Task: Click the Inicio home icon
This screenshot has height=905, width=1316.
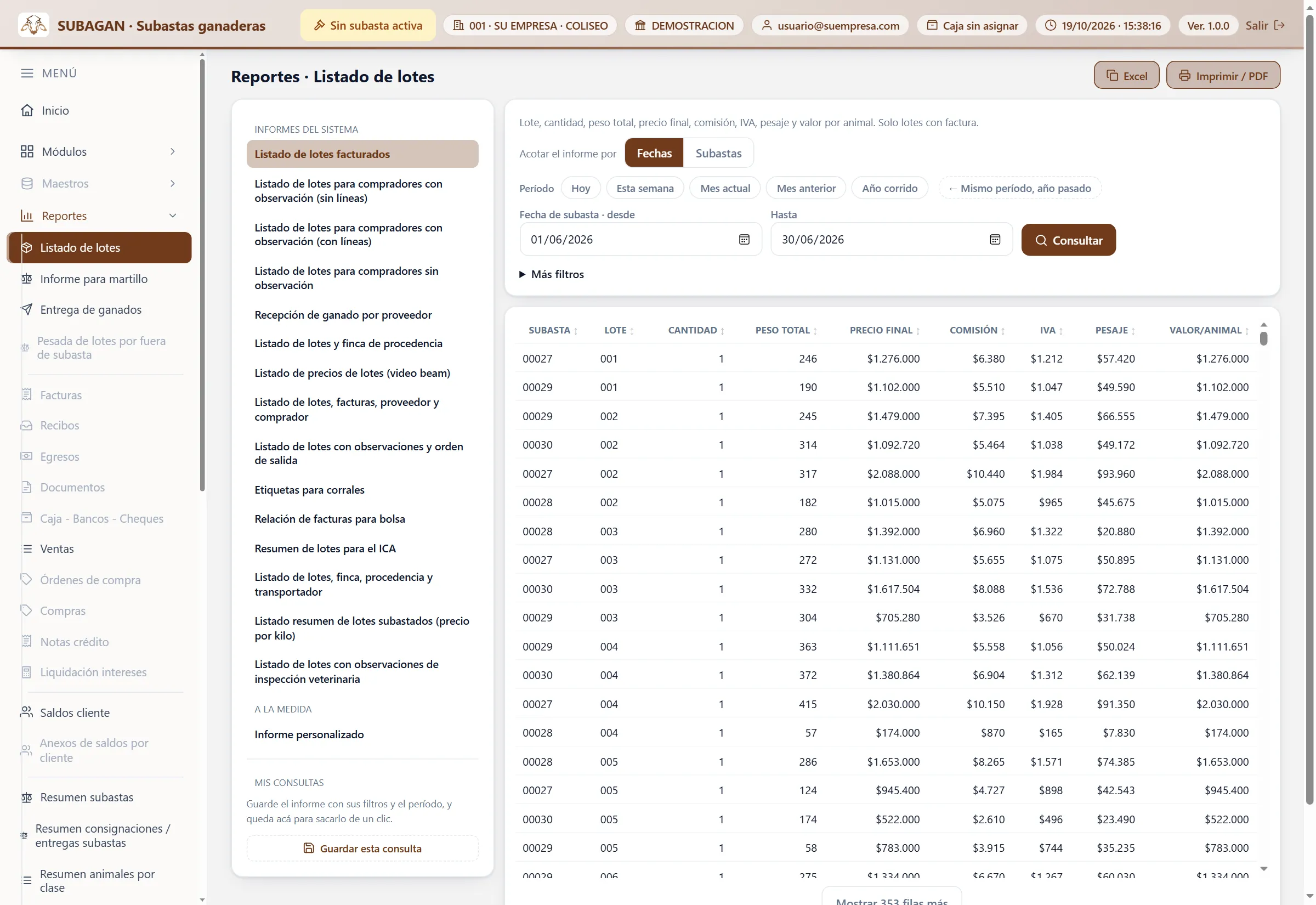Action: pos(27,110)
